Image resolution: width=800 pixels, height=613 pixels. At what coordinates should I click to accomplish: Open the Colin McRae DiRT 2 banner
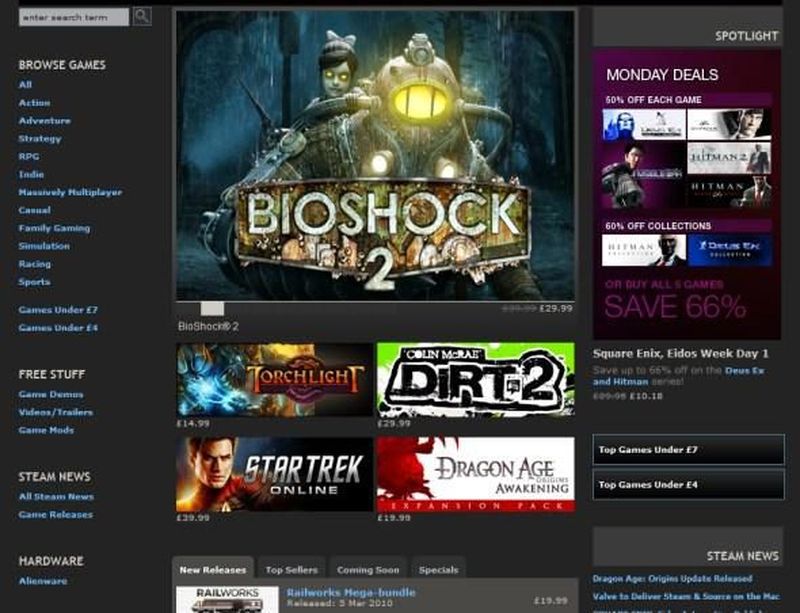(475, 379)
